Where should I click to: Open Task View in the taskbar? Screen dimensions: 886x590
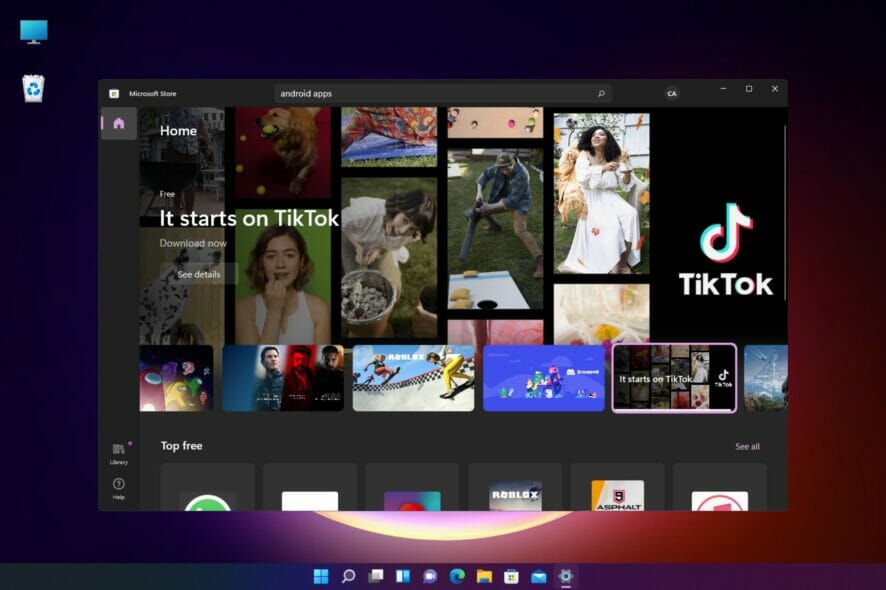pyautogui.click(x=376, y=576)
